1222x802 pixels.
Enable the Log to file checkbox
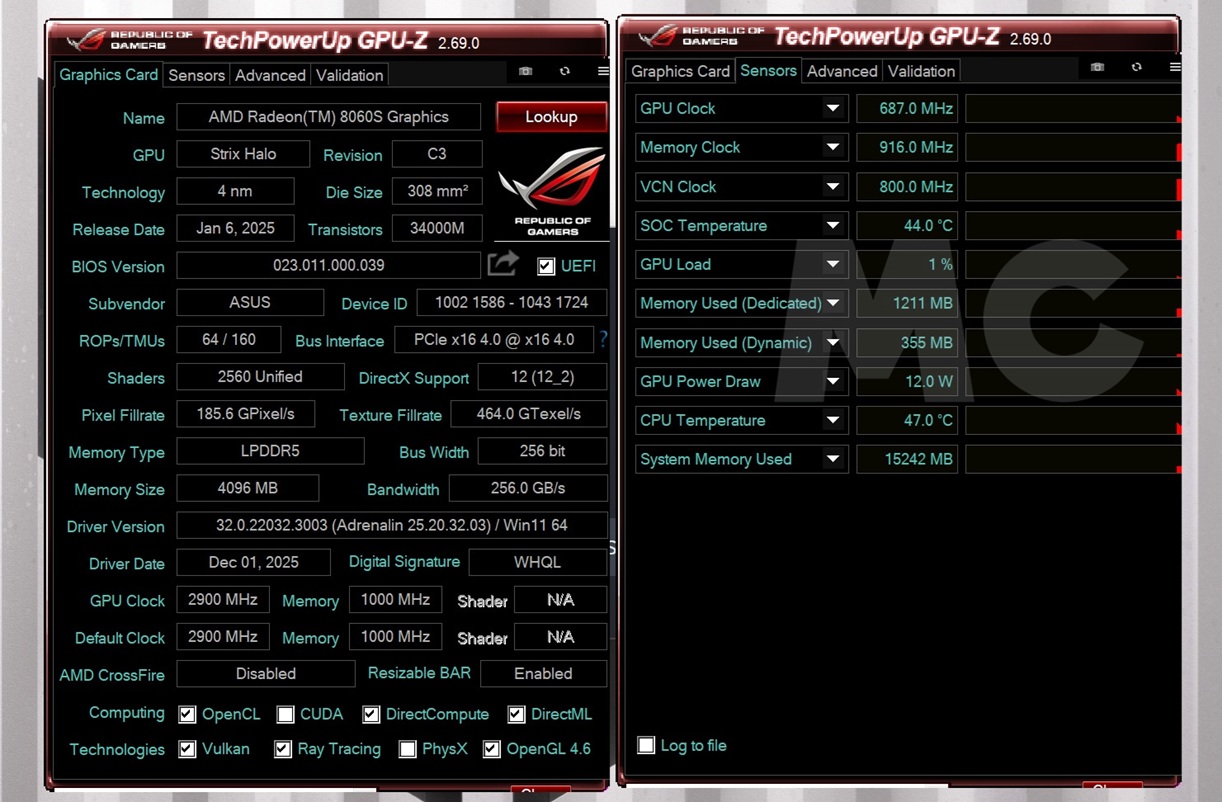pos(646,745)
